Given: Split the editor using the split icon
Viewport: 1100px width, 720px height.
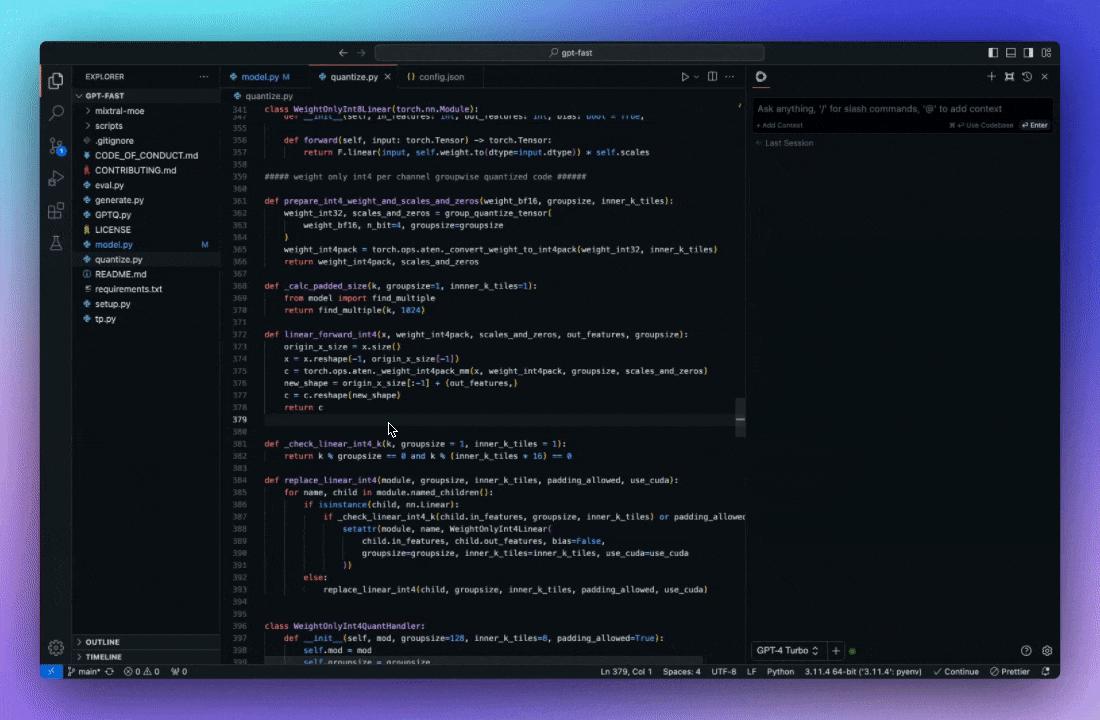Looking at the screenshot, I should pos(712,76).
